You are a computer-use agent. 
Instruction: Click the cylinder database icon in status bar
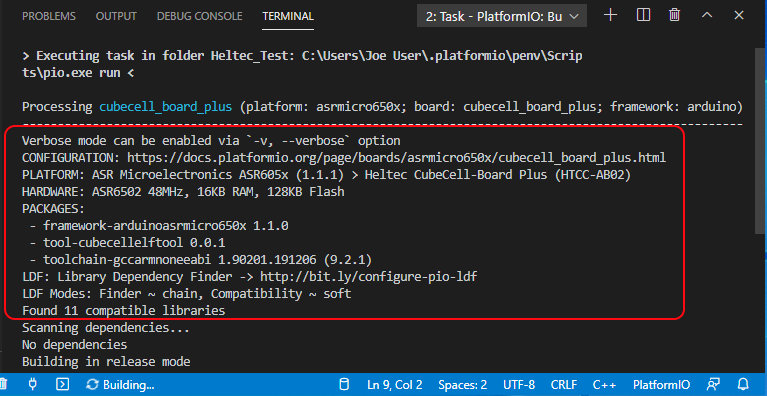click(x=345, y=384)
